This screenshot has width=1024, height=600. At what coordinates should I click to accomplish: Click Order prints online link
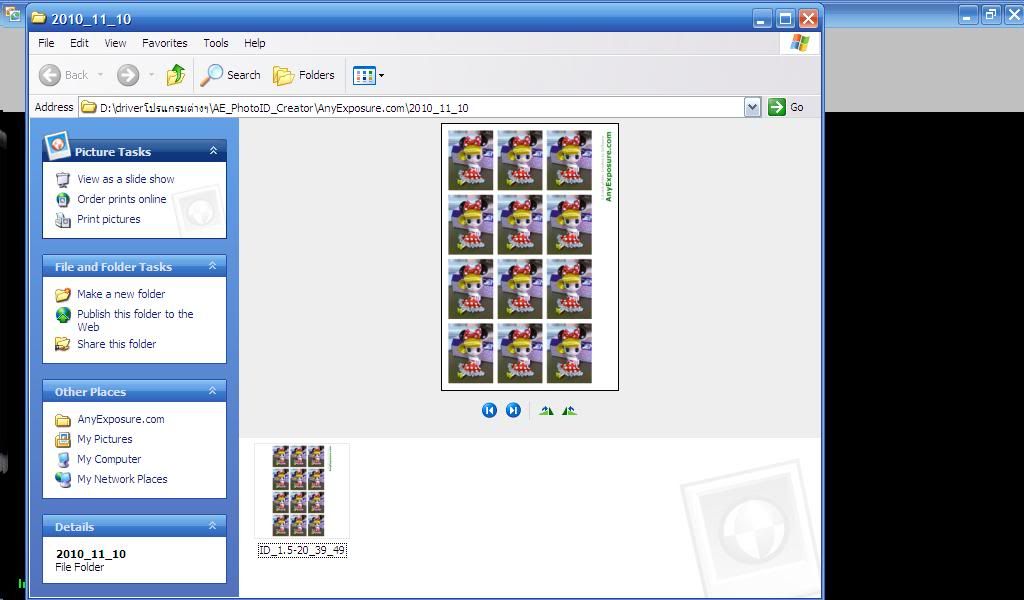pyautogui.click(x=121, y=199)
